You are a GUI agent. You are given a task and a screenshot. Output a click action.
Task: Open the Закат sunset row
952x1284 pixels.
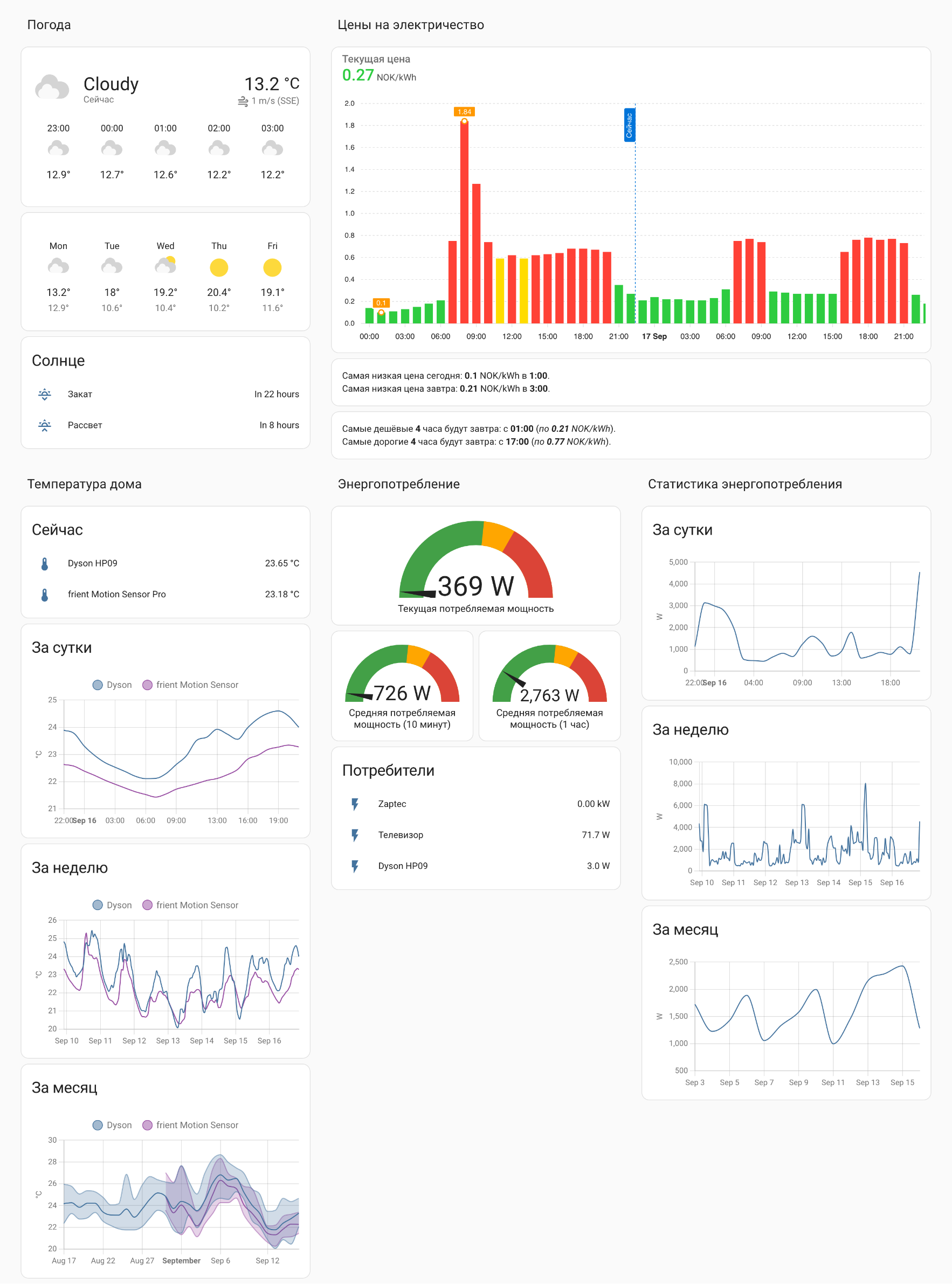[165, 394]
